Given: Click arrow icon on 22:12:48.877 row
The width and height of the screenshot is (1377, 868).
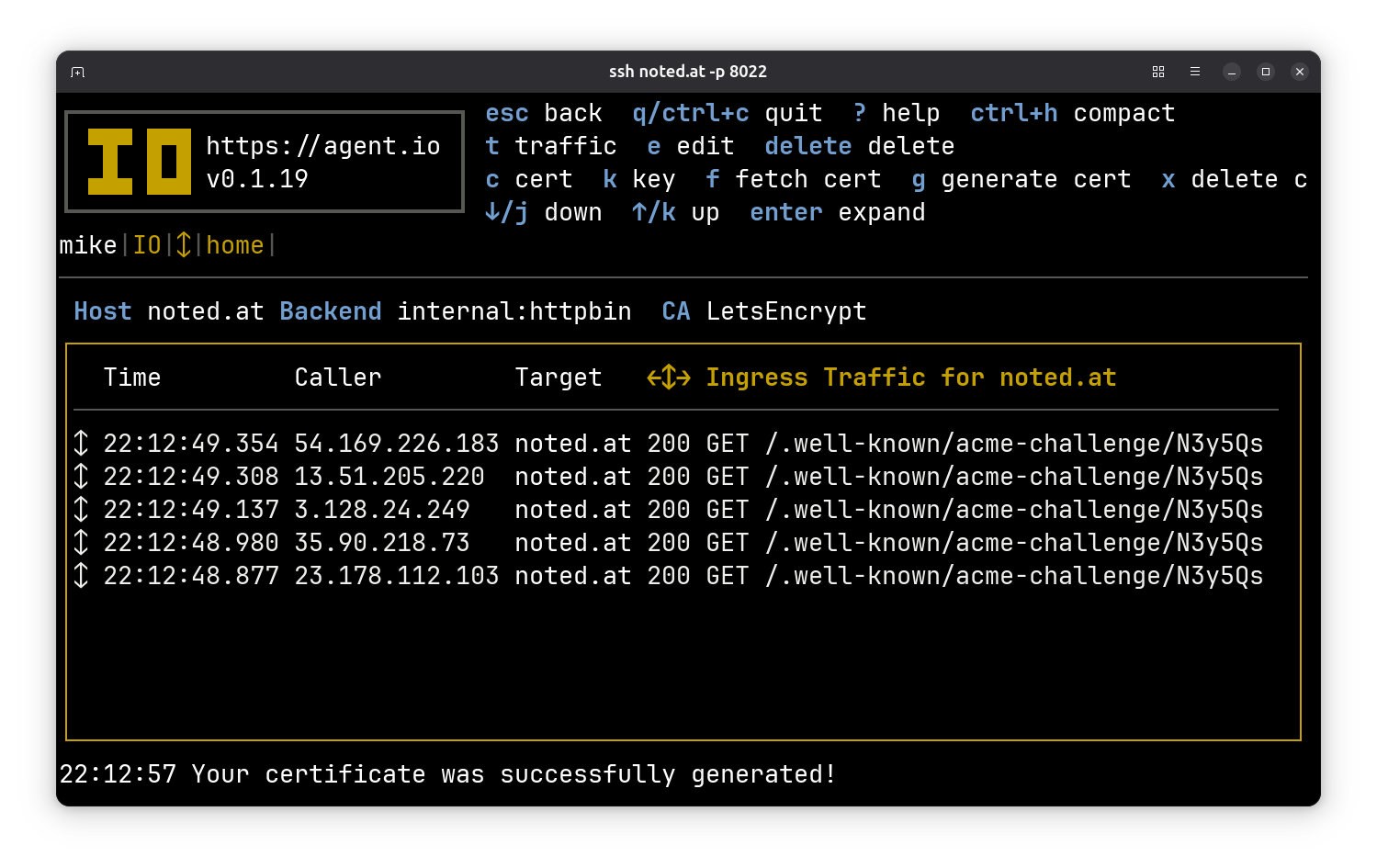Looking at the screenshot, I should pyautogui.click(x=81, y=576).
